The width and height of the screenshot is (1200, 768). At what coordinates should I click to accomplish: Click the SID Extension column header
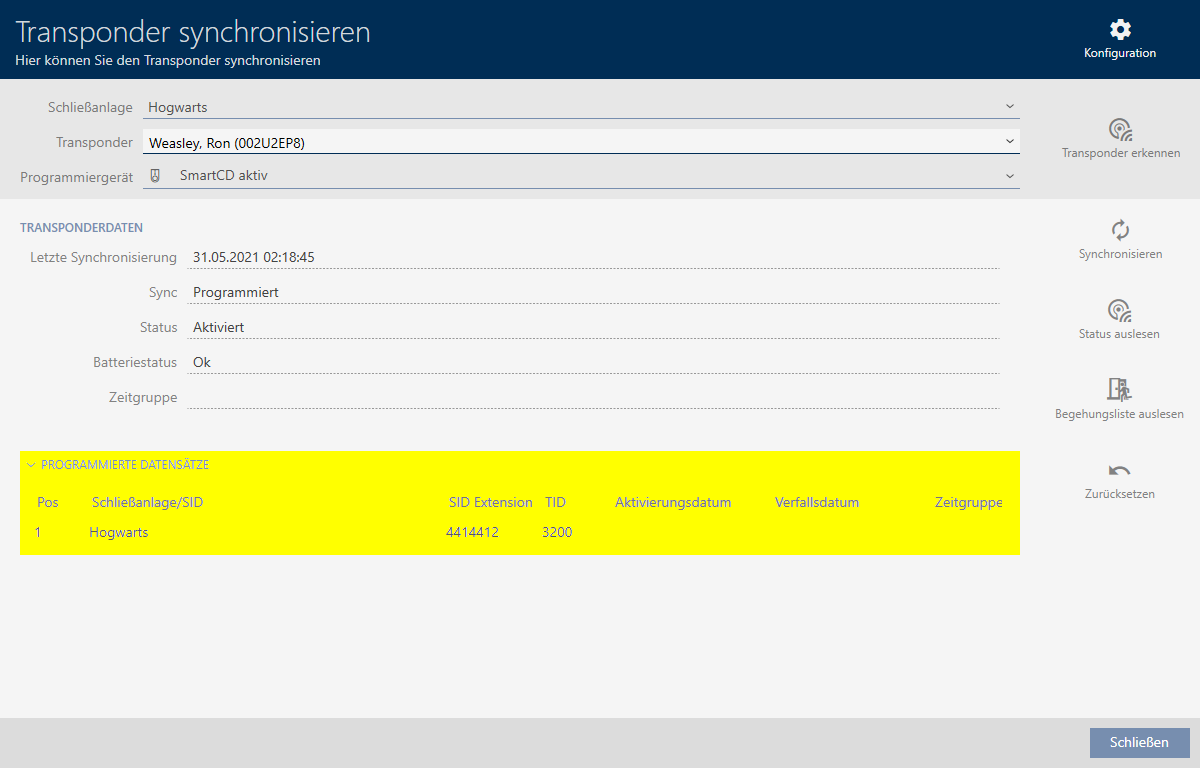pos(490,502)
